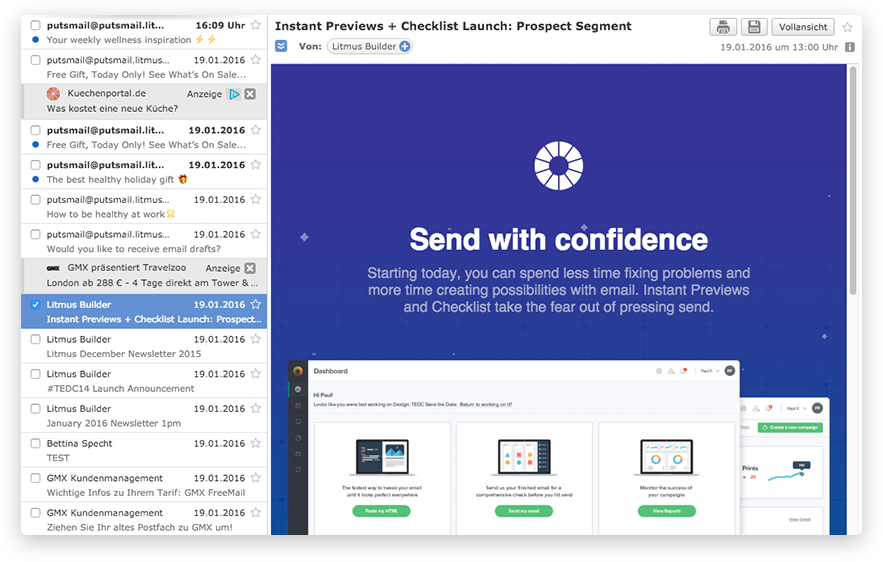Screen dimensions: 883x562
Task: Click the AdChoices triangle on Kuechenportal ad
Action: (x=234, y=94)
